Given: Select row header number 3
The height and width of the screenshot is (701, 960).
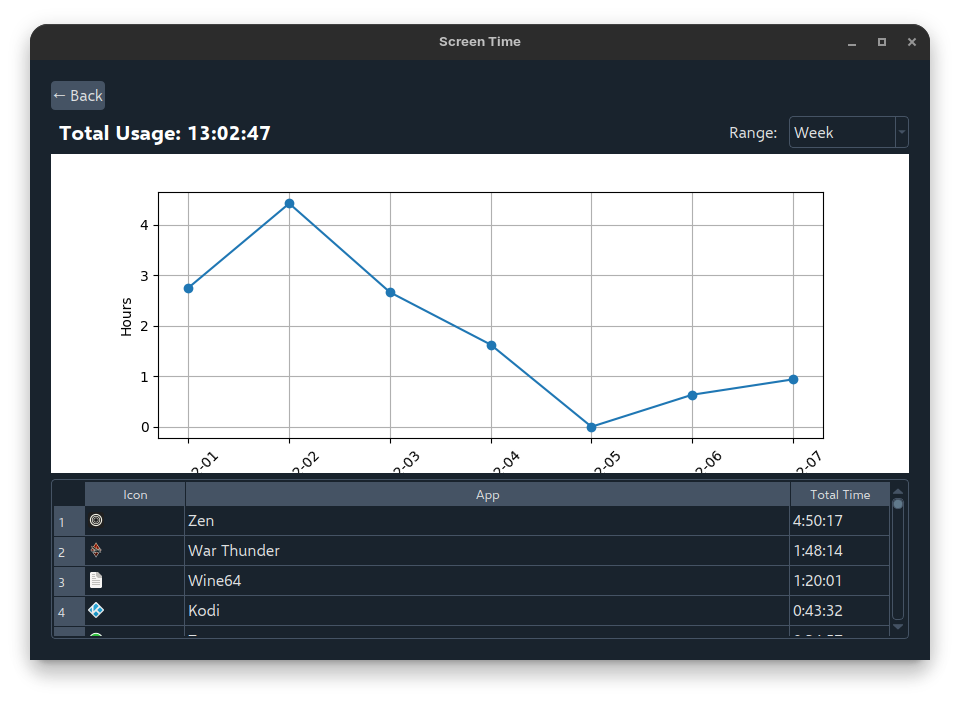Looking at the screenshot, I should coord(69,582).
